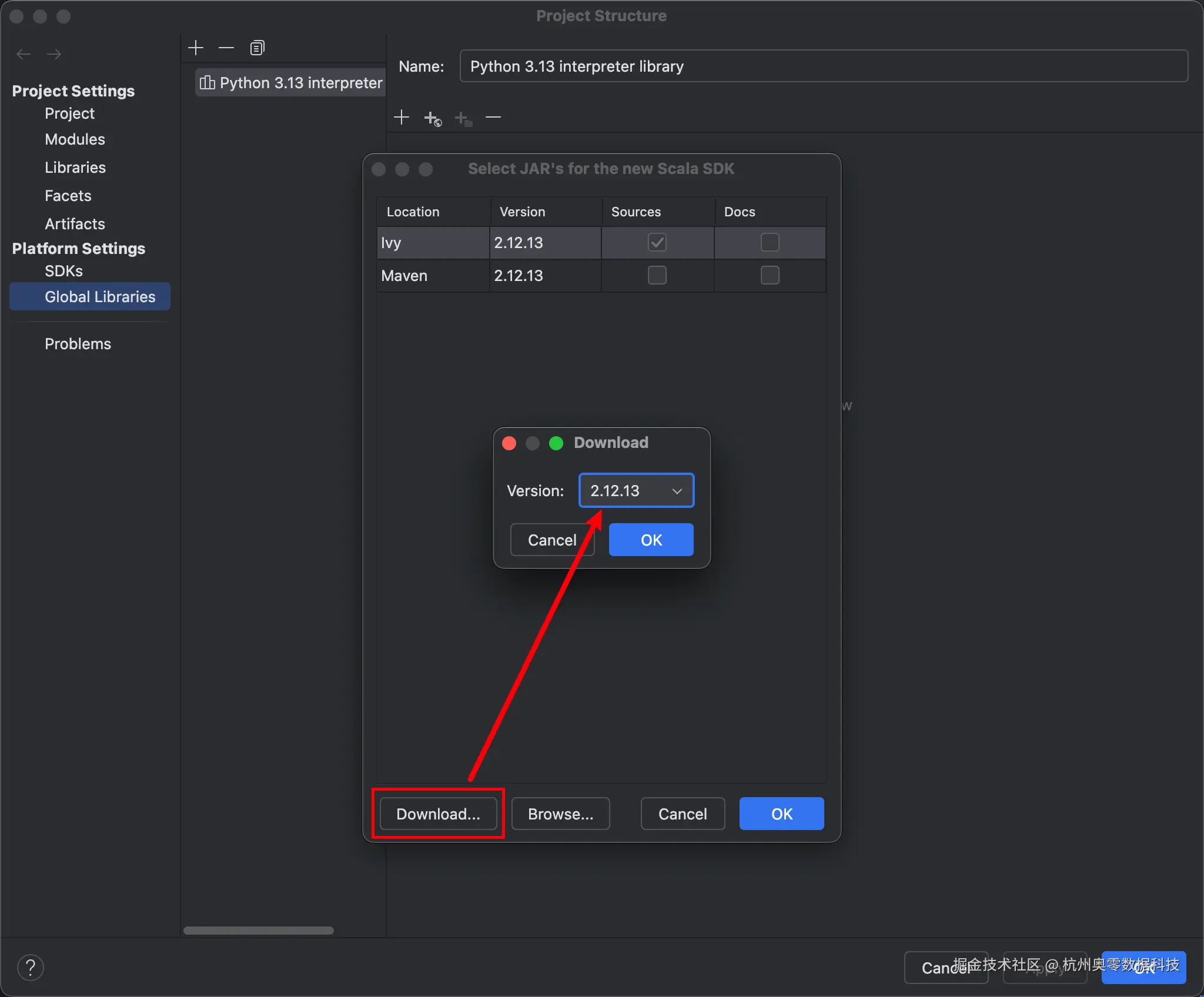Select Modules in Project Settings
The image size is (1204, 997).
[75, 139]
